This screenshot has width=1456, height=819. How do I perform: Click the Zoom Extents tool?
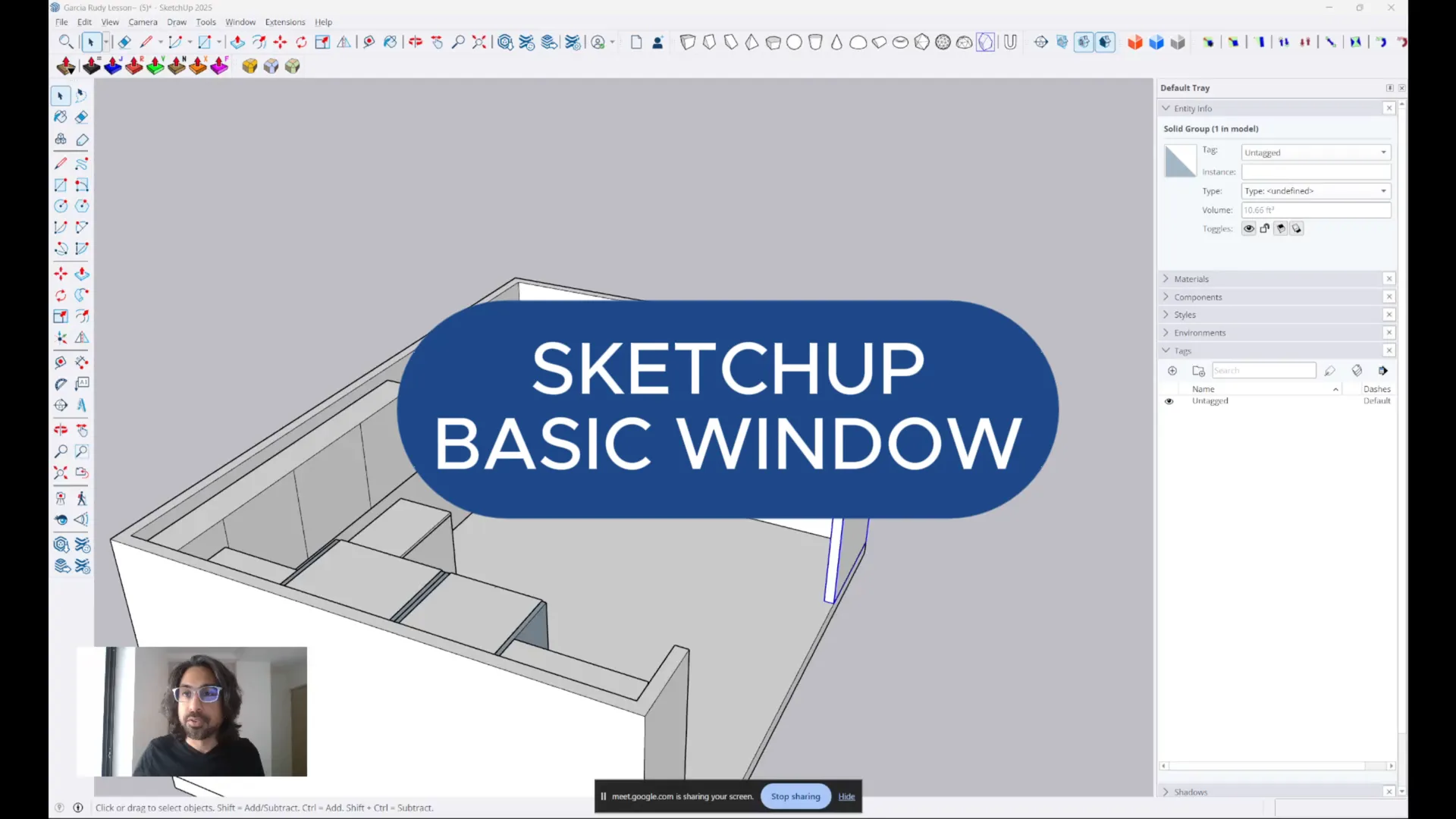[x=61, y=473]
